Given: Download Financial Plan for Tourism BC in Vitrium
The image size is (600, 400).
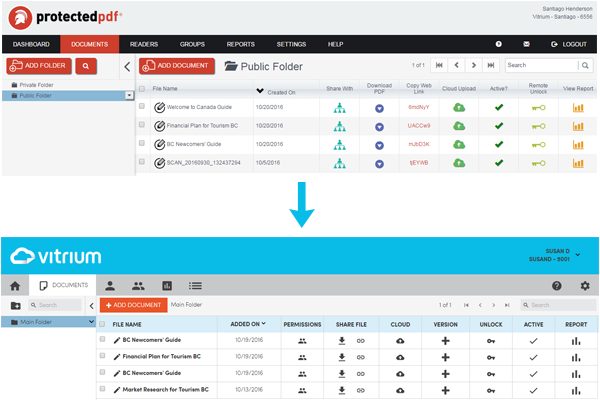Looking at the screenshot, I should pyautogui.click(x=342, y=357).
